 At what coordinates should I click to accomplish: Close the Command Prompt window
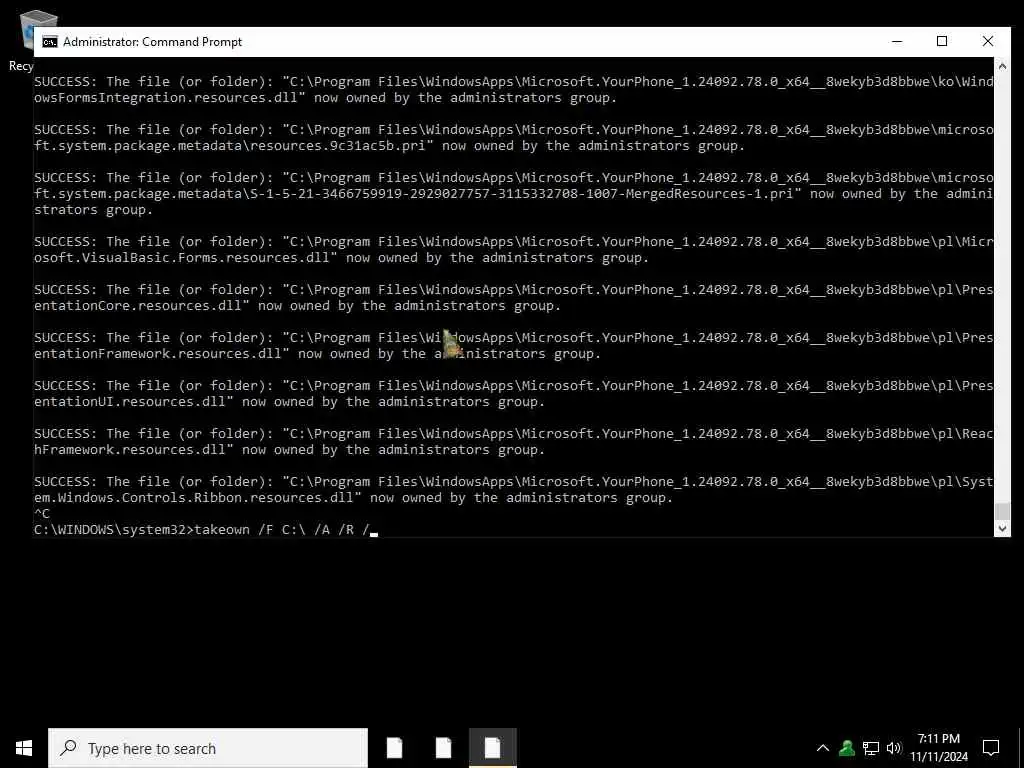(x=987, y=41)
